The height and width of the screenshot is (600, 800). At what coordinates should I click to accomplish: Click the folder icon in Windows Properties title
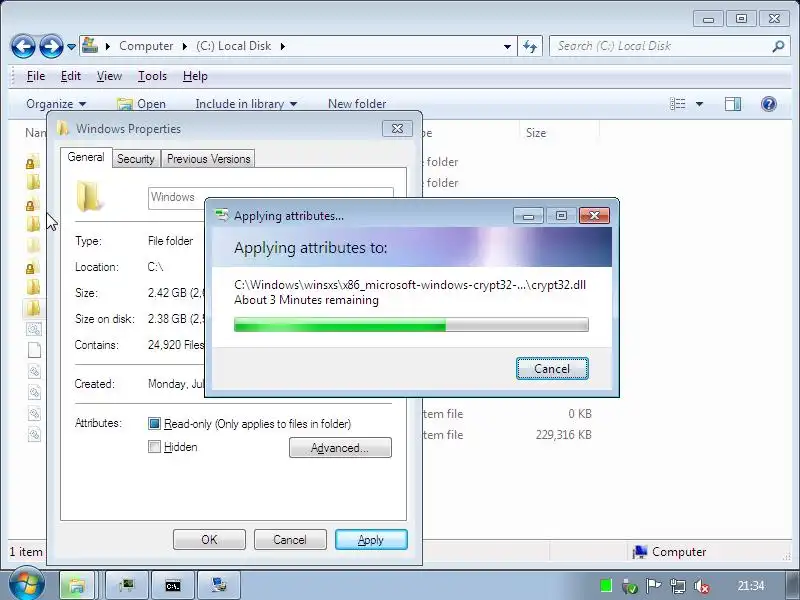[x=63, y=128]
